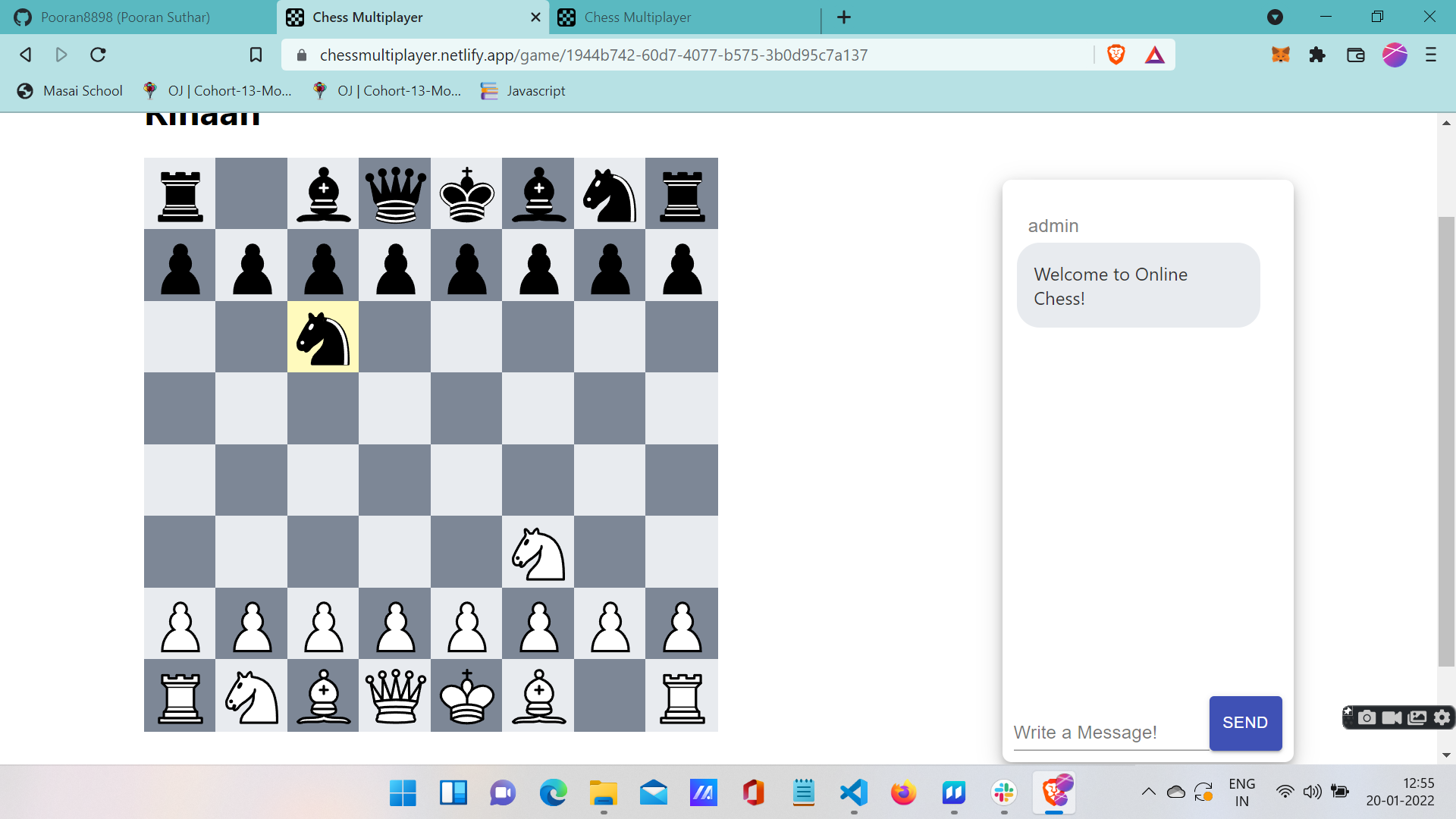Click the highlighted black knight on the board
Viewport: 1456px width, 819px height.
click(x=323, y=337)
